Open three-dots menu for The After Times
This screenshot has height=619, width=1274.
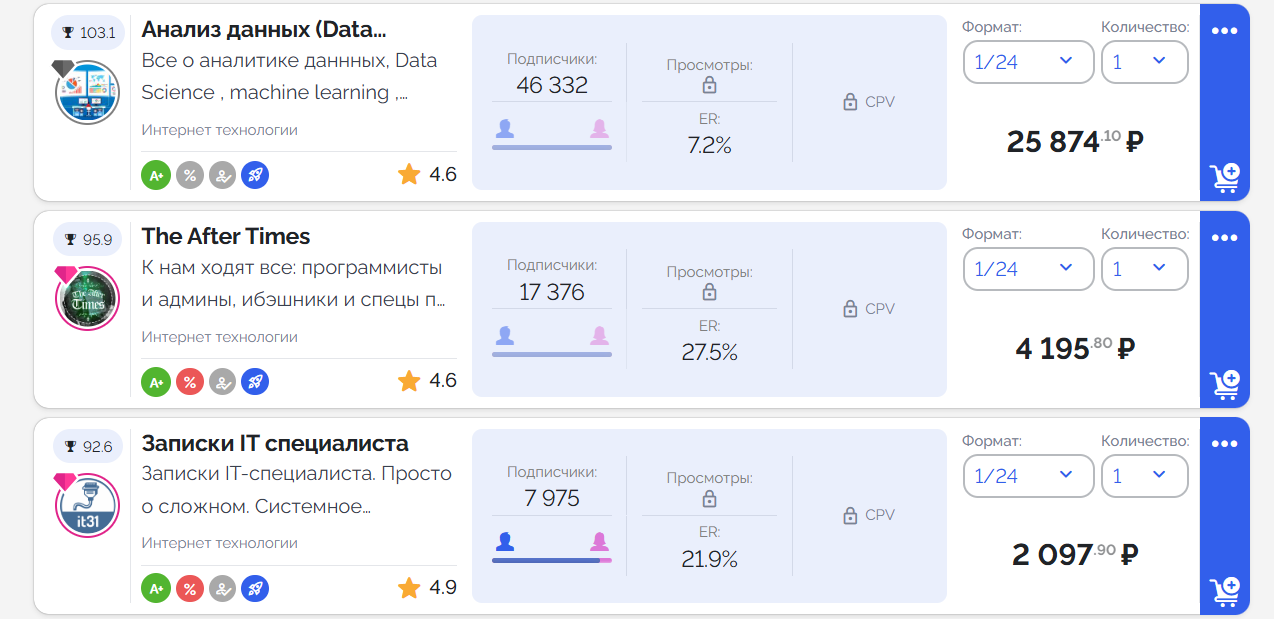pyautogui.click(x=1225, y=237)
